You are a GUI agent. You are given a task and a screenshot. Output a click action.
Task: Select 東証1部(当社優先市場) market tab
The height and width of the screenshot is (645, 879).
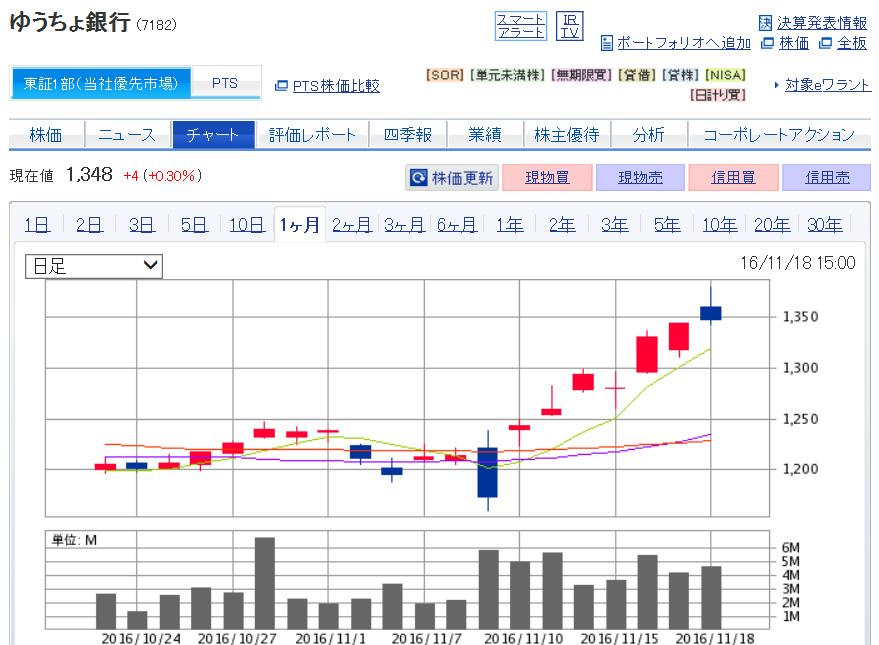(x=100, y=83)
